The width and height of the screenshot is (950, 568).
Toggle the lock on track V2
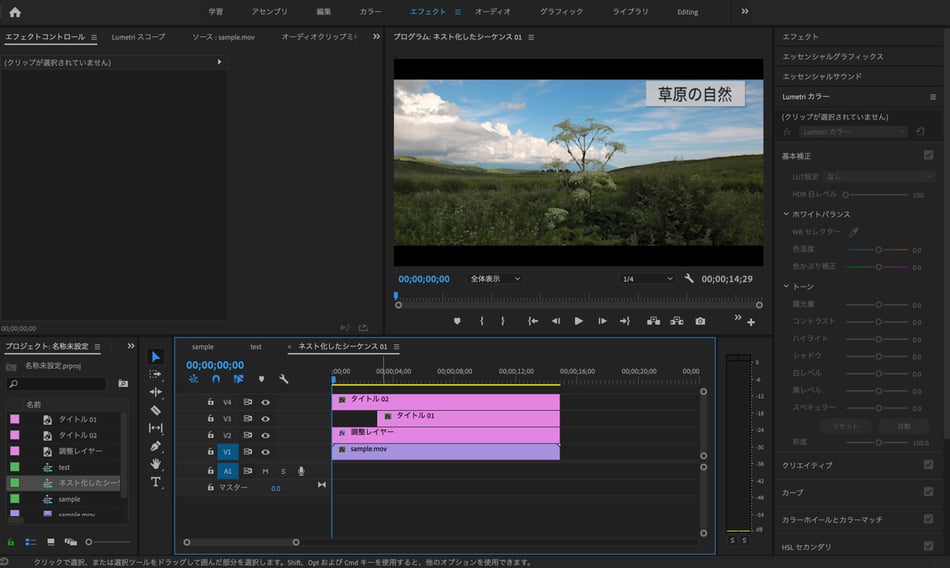tap(210, 436)
